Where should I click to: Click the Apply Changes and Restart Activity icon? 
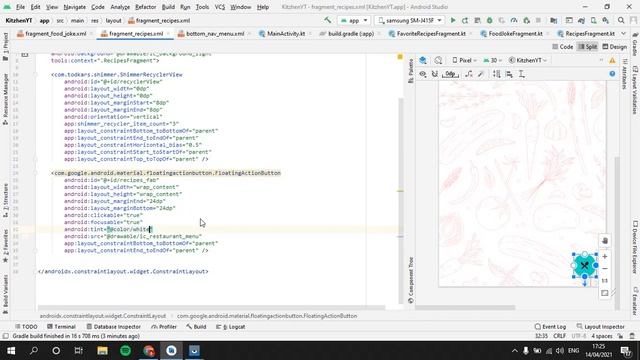coord(465,20)
